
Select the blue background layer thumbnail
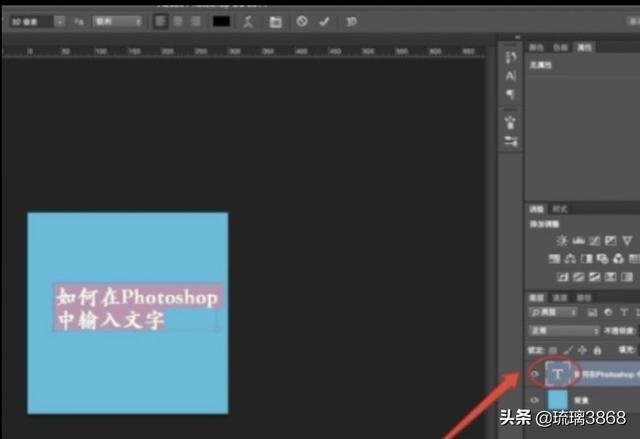[x=557, y=400]
